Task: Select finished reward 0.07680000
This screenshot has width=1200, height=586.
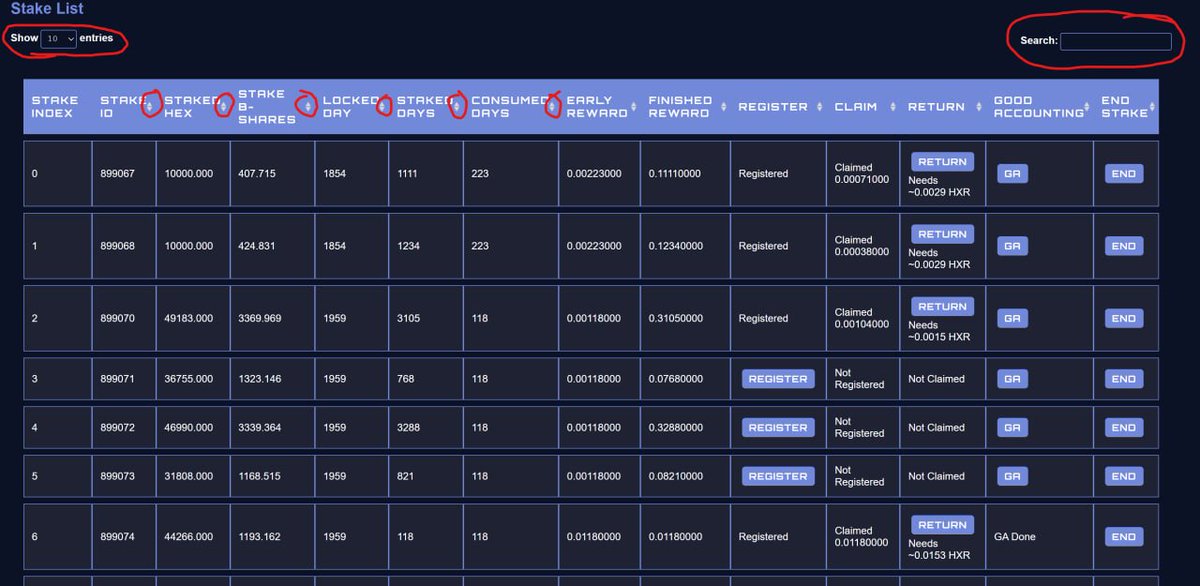Action: (x=675, y=379)
